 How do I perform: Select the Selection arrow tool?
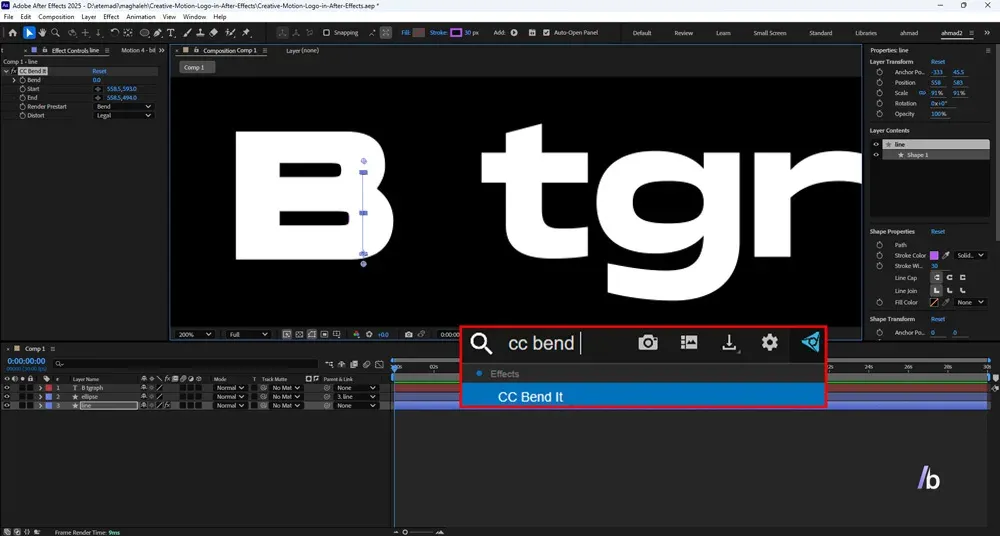[29, 33]
